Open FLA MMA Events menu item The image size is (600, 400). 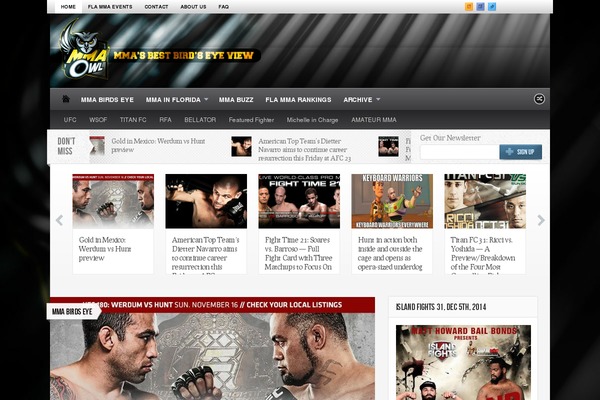tap(110, 7)
